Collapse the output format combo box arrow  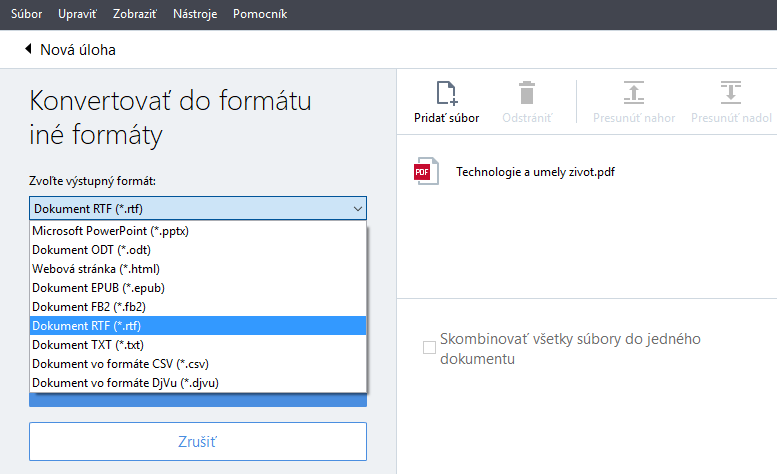[x=357, y=209]
